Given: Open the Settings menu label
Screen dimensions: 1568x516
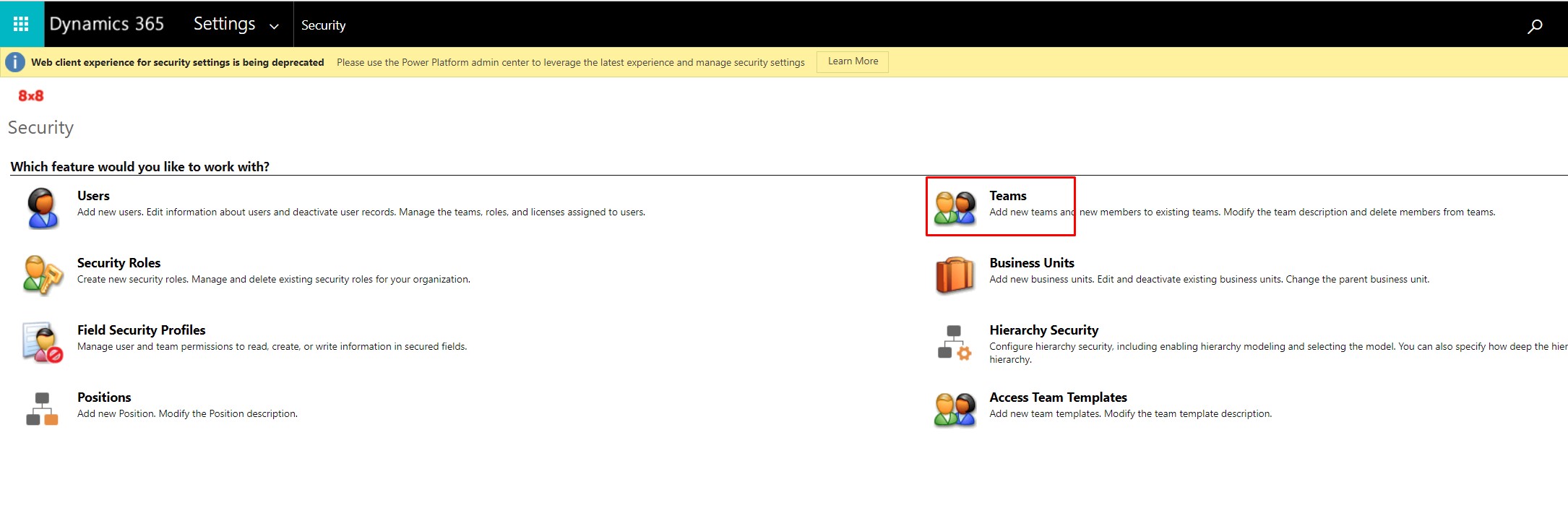Looking at the screenshot, I should (x=224, y=24).
